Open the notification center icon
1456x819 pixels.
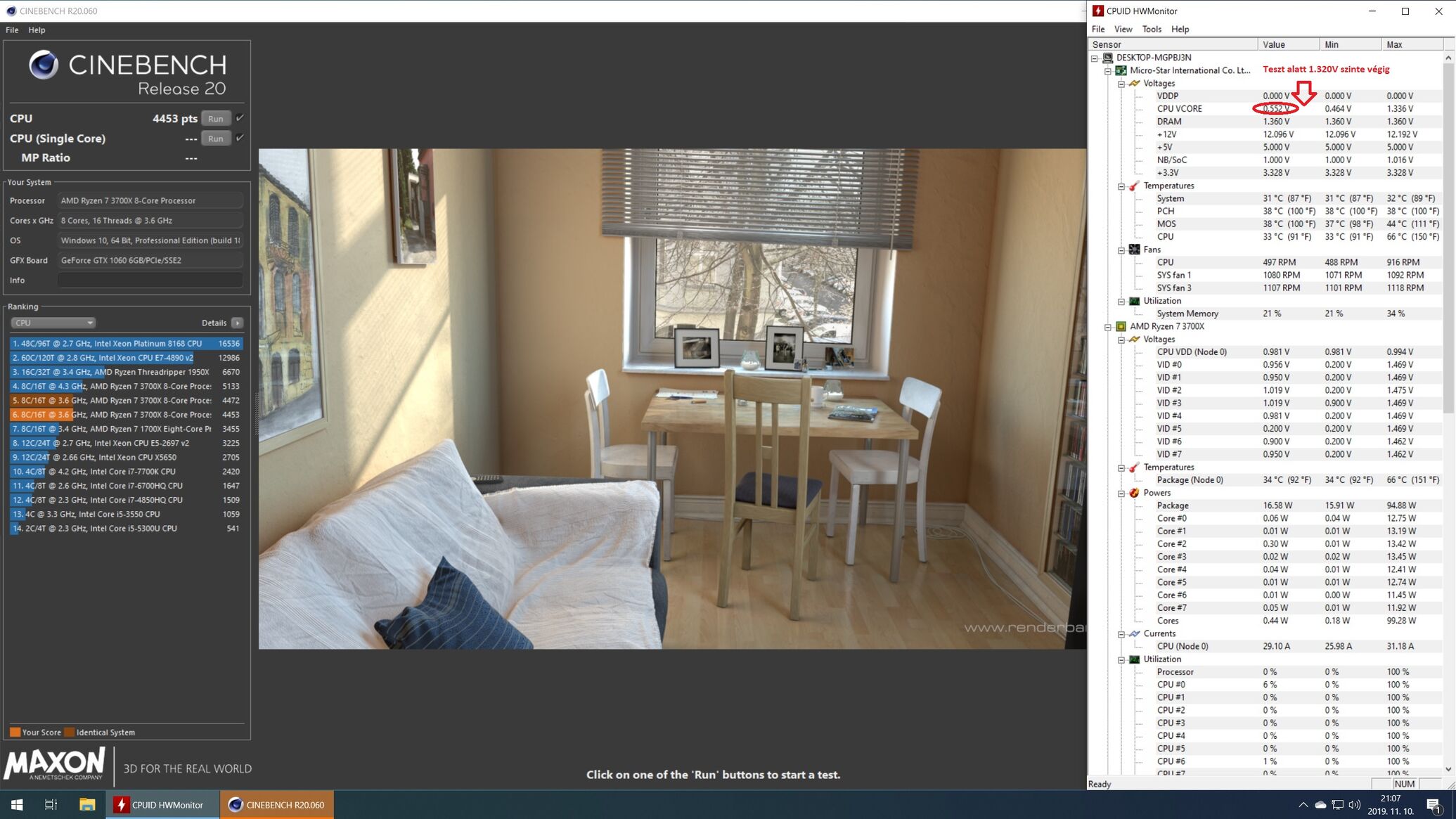pos(1434,805)
